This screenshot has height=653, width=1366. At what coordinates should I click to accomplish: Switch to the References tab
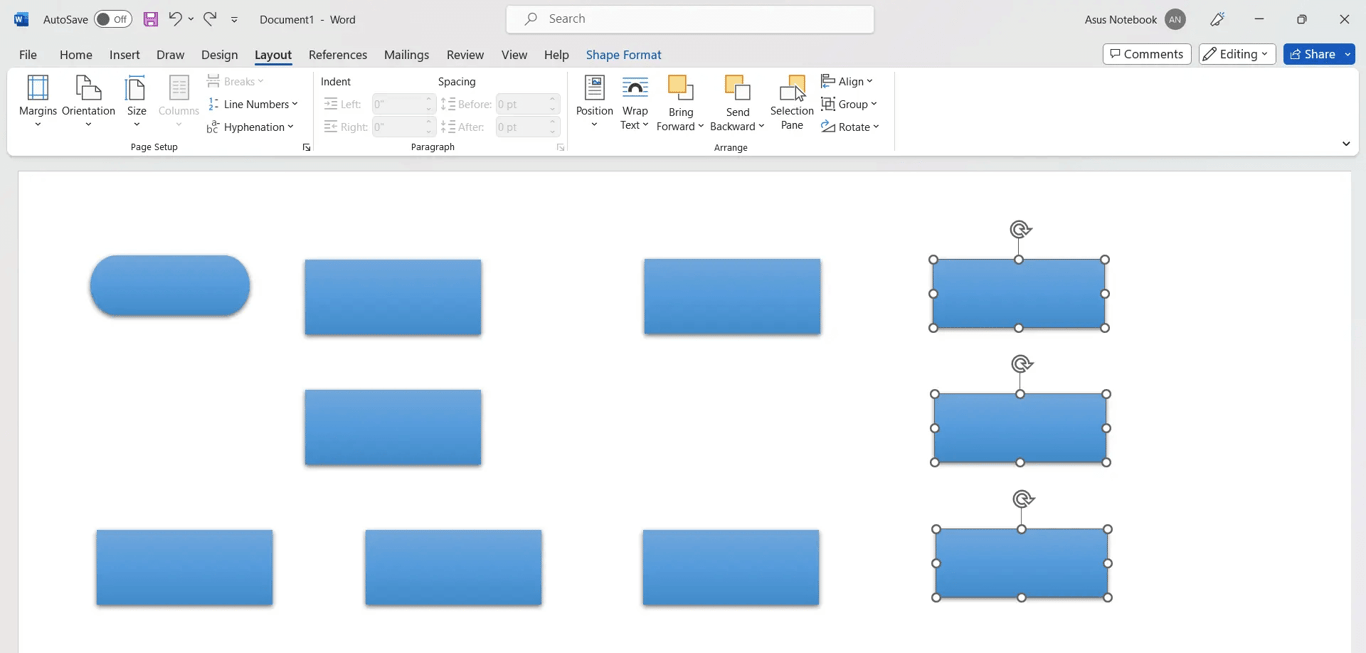pos(338,55)
